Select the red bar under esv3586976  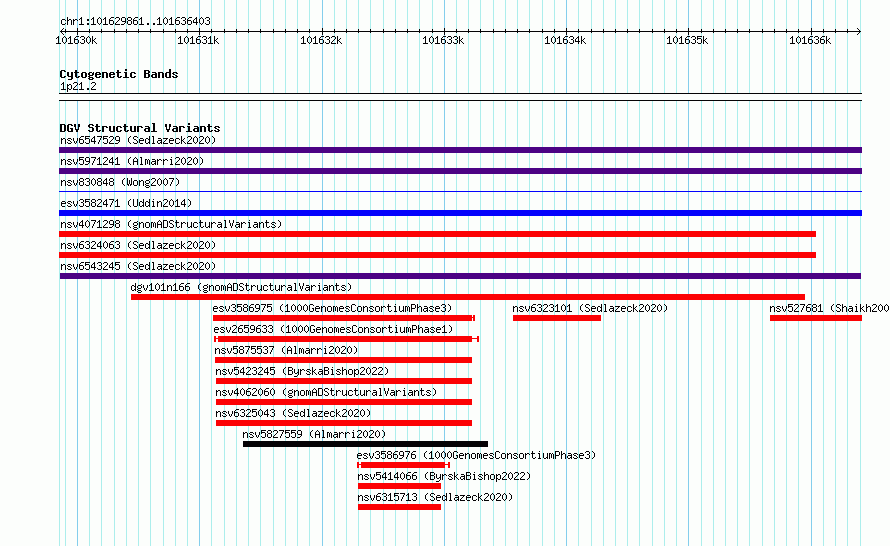(x=404, y=465)
